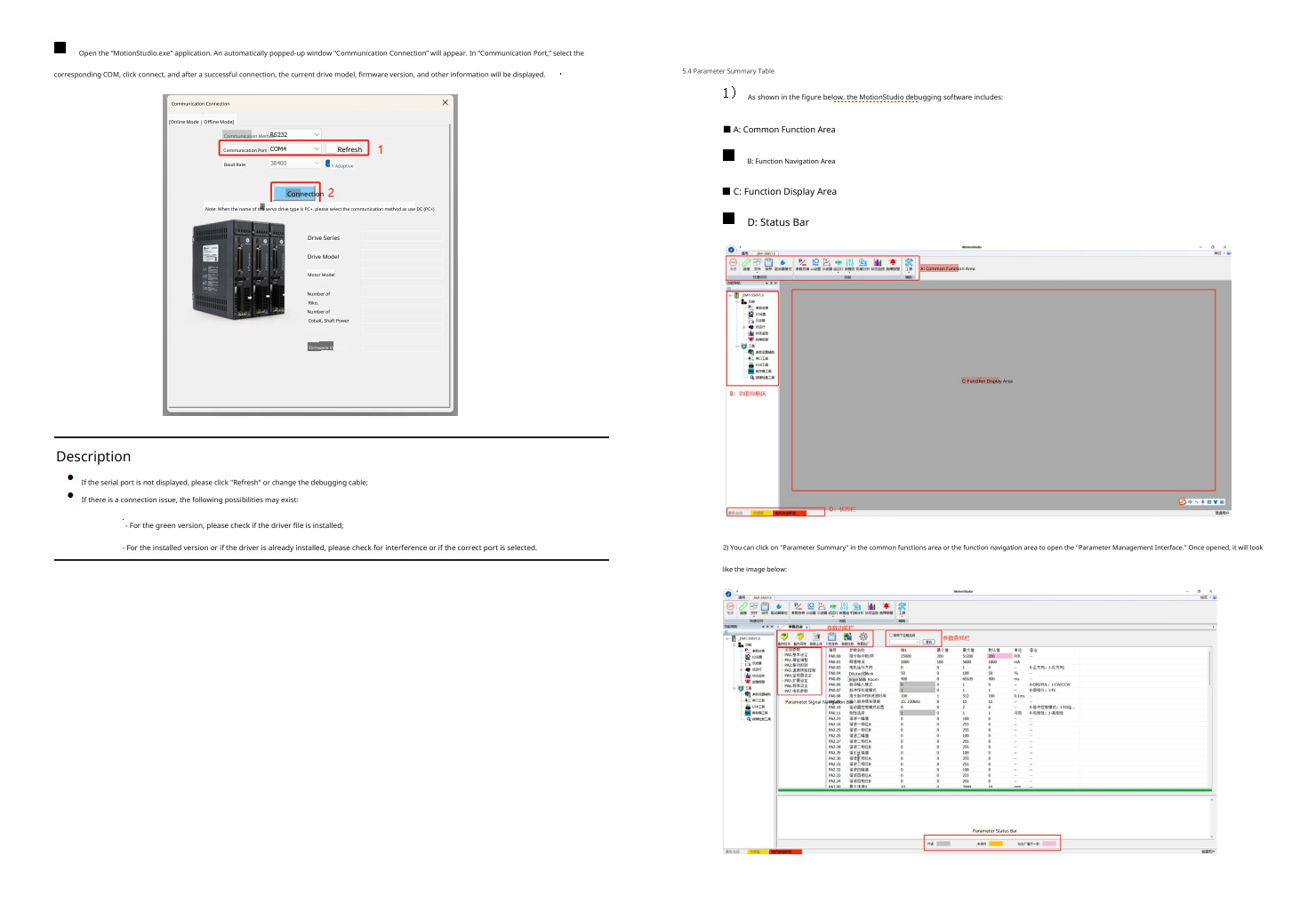
Task: Click green link connect icon in upper toolbar
Action: point(746,262)
